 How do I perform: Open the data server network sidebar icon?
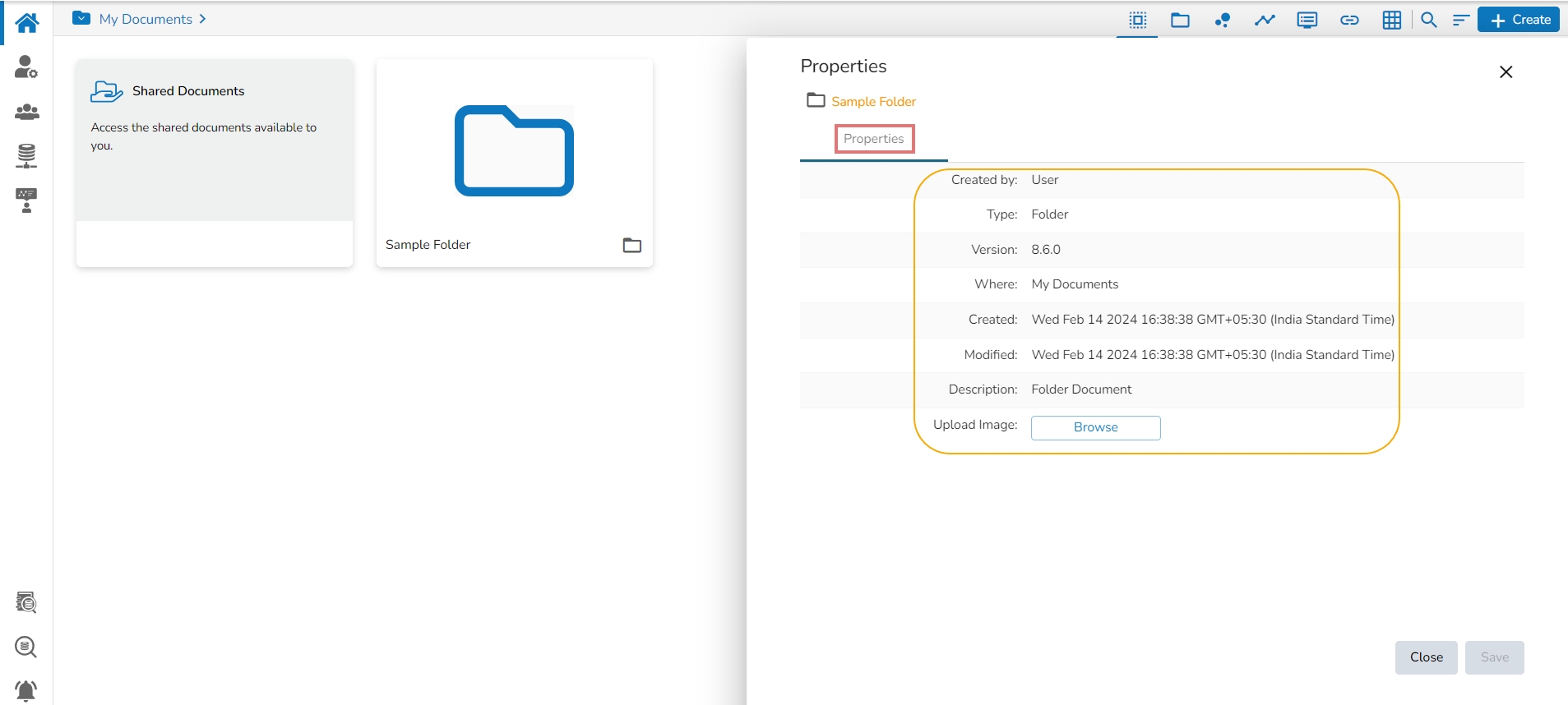[x=26, y=155]
